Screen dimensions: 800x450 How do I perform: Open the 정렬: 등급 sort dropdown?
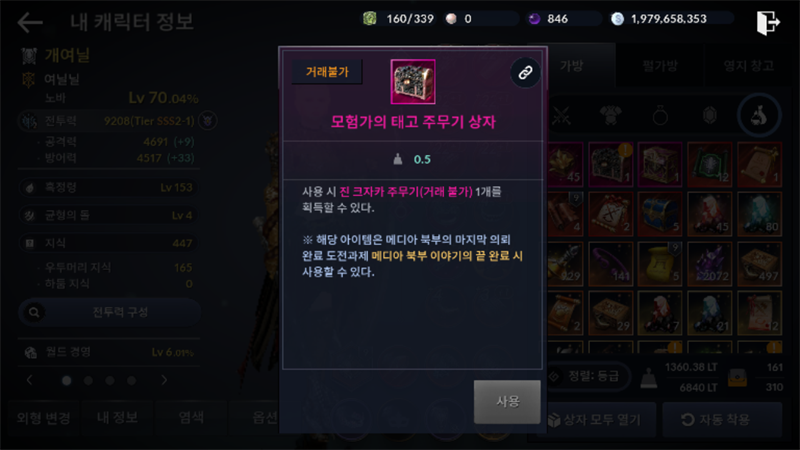pos(588,377)
